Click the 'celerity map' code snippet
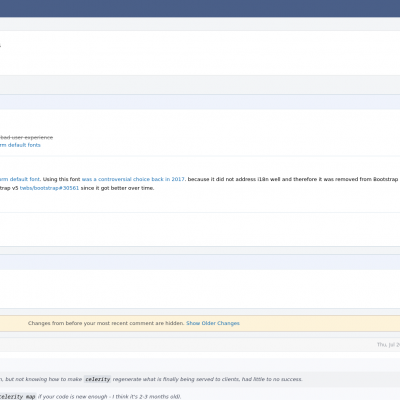The image size is (400, 400). click(18, 397)
